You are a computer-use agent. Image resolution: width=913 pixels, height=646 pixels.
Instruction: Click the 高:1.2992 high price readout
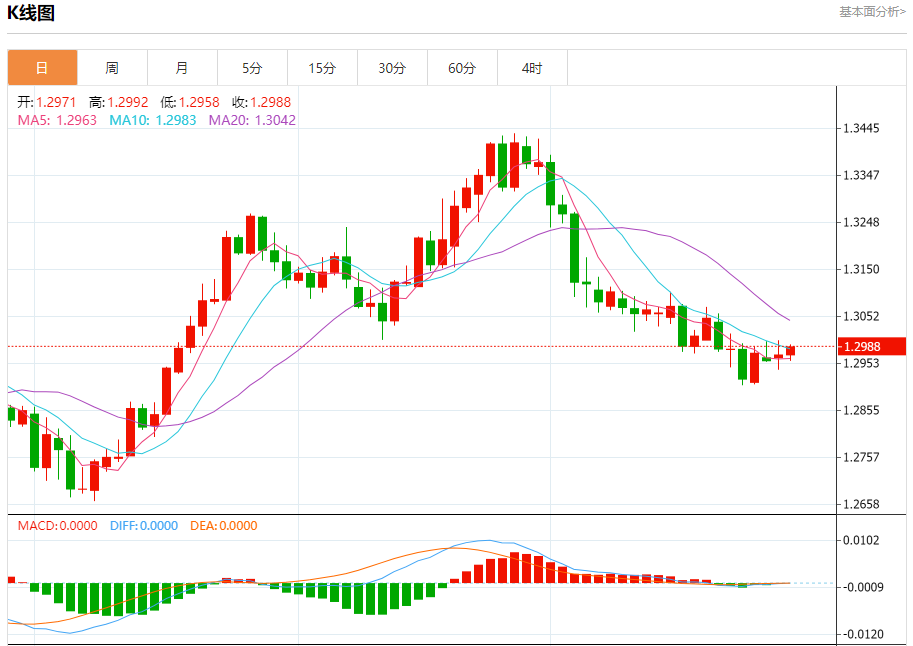coord(119,102)
